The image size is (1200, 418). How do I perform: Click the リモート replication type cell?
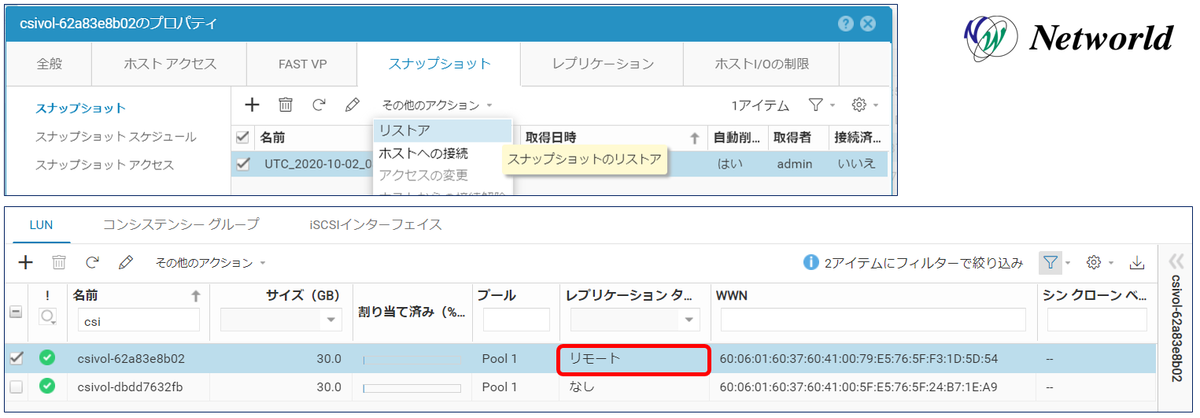(x=634, y=359)
